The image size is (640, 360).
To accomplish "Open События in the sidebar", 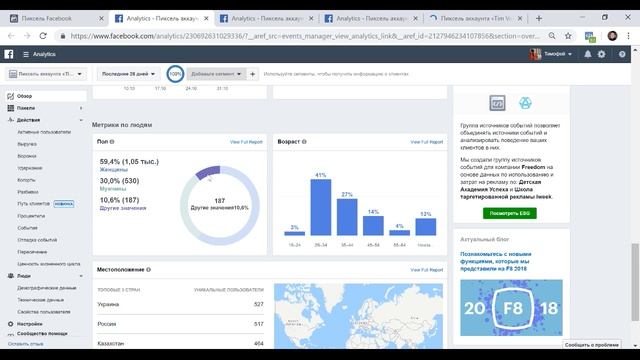I will click(x=27, y=228).
